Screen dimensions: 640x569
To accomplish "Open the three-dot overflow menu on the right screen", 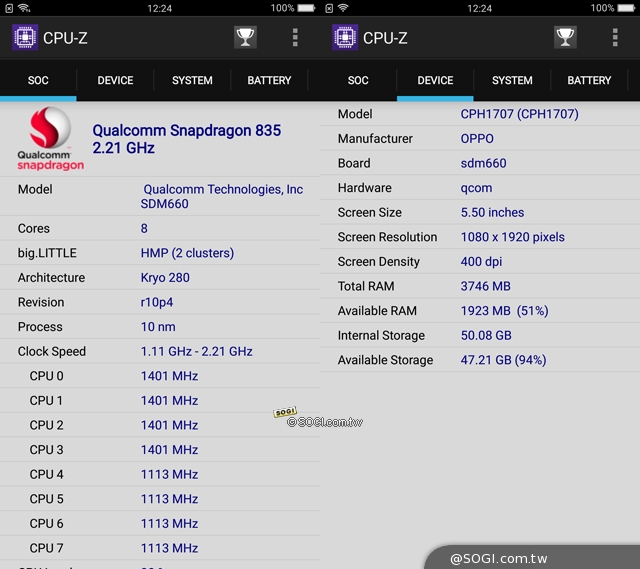I will coord(615,38).
